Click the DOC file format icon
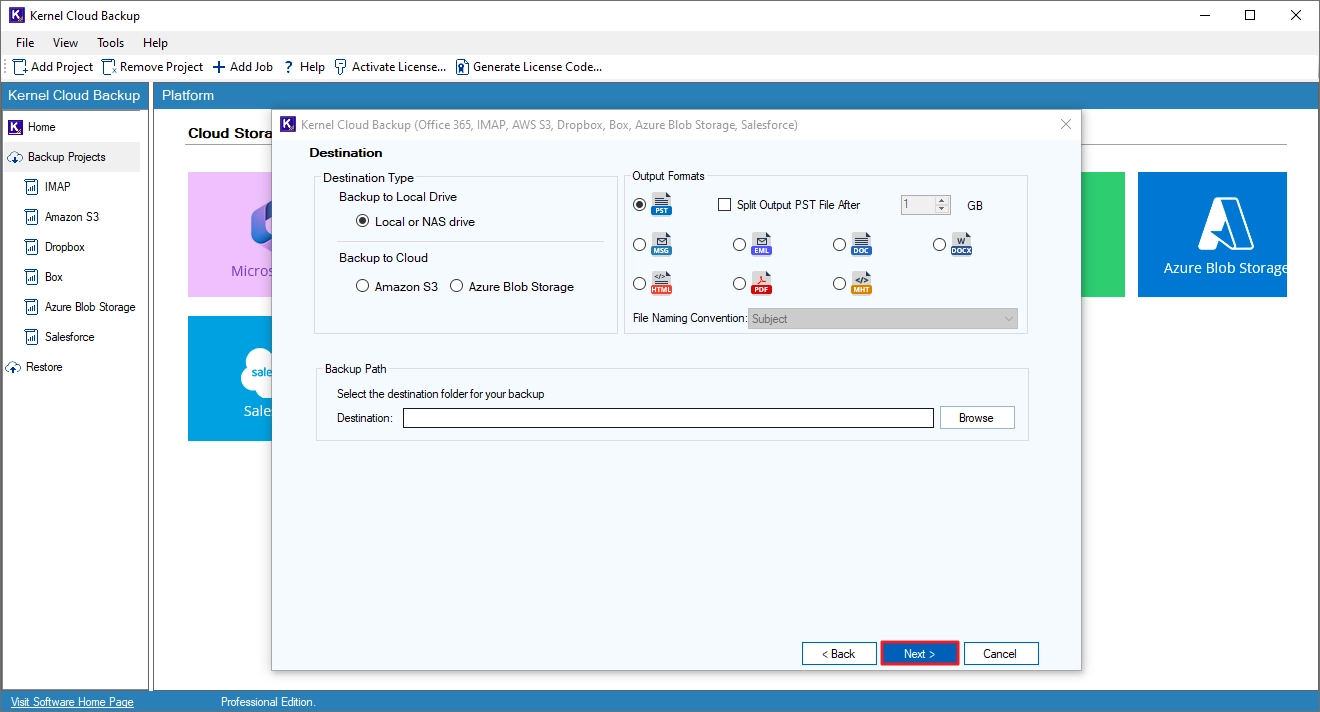The image size is (1320, 712). click(862, 244)
